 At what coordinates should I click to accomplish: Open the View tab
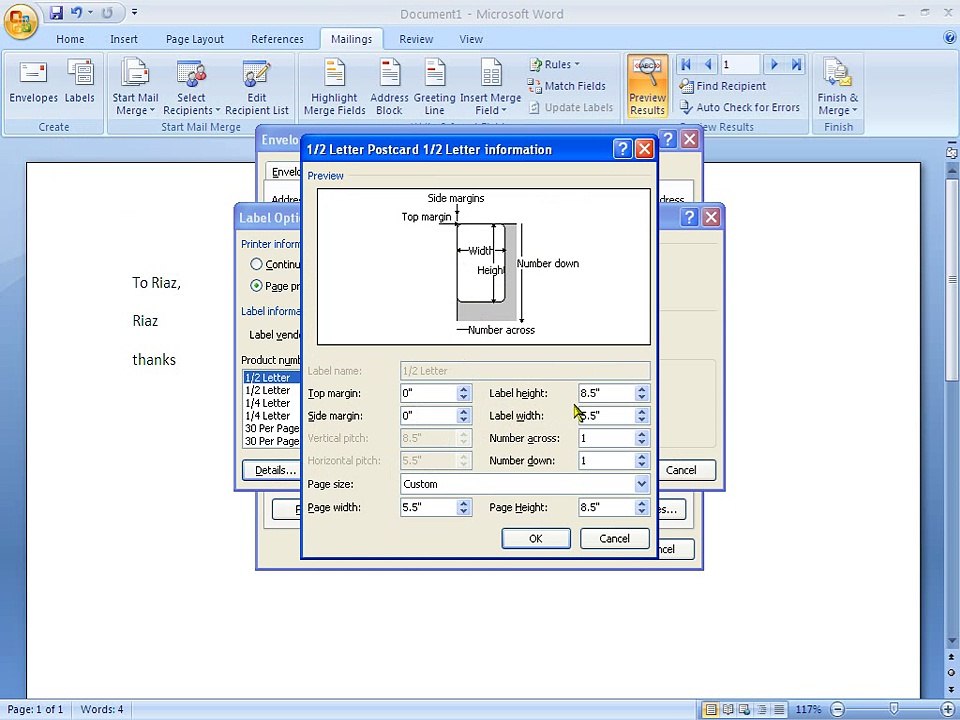(471, 39)
